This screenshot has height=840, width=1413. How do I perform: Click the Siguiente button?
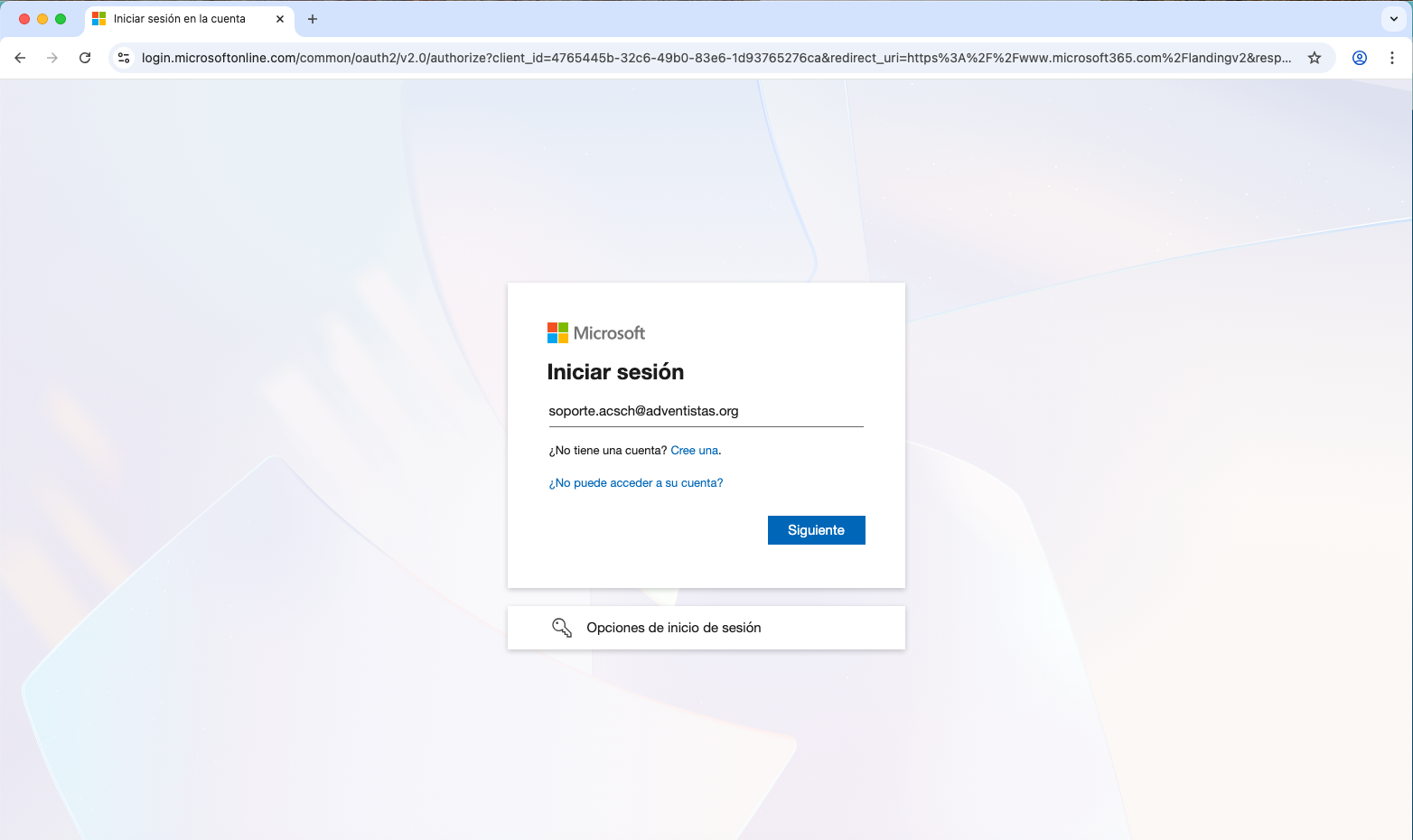tap(817, 530)
